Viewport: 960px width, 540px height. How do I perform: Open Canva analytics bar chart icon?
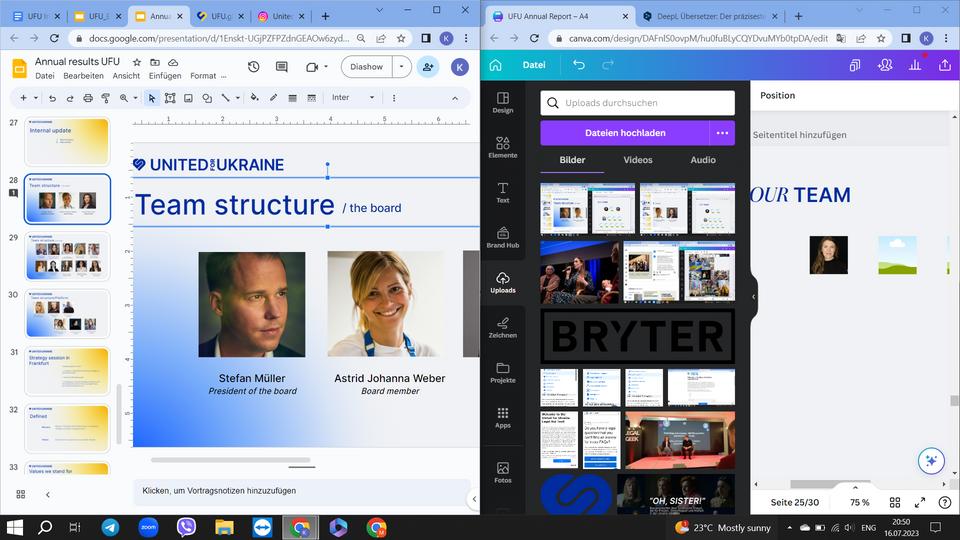coord(915,65)
